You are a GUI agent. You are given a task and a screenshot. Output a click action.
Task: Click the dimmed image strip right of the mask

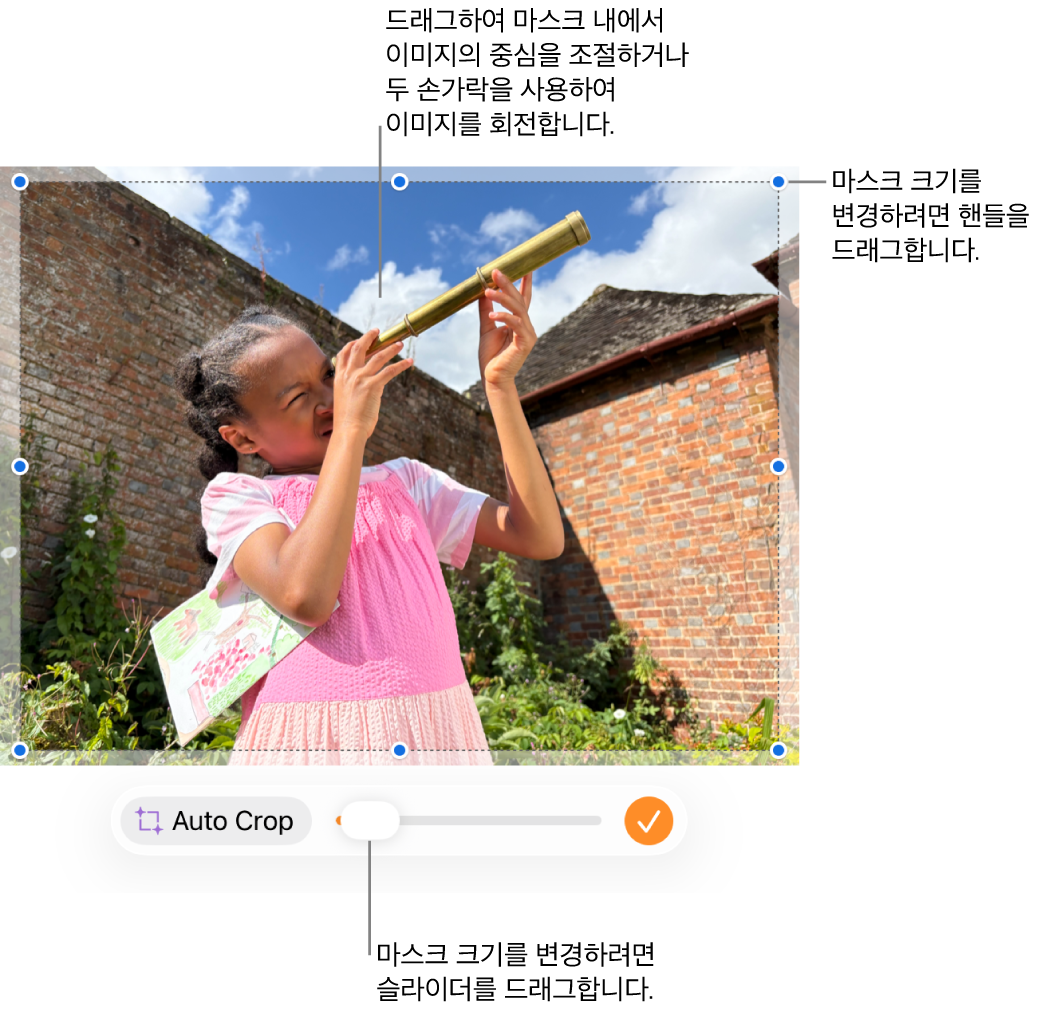coord(789,467)
